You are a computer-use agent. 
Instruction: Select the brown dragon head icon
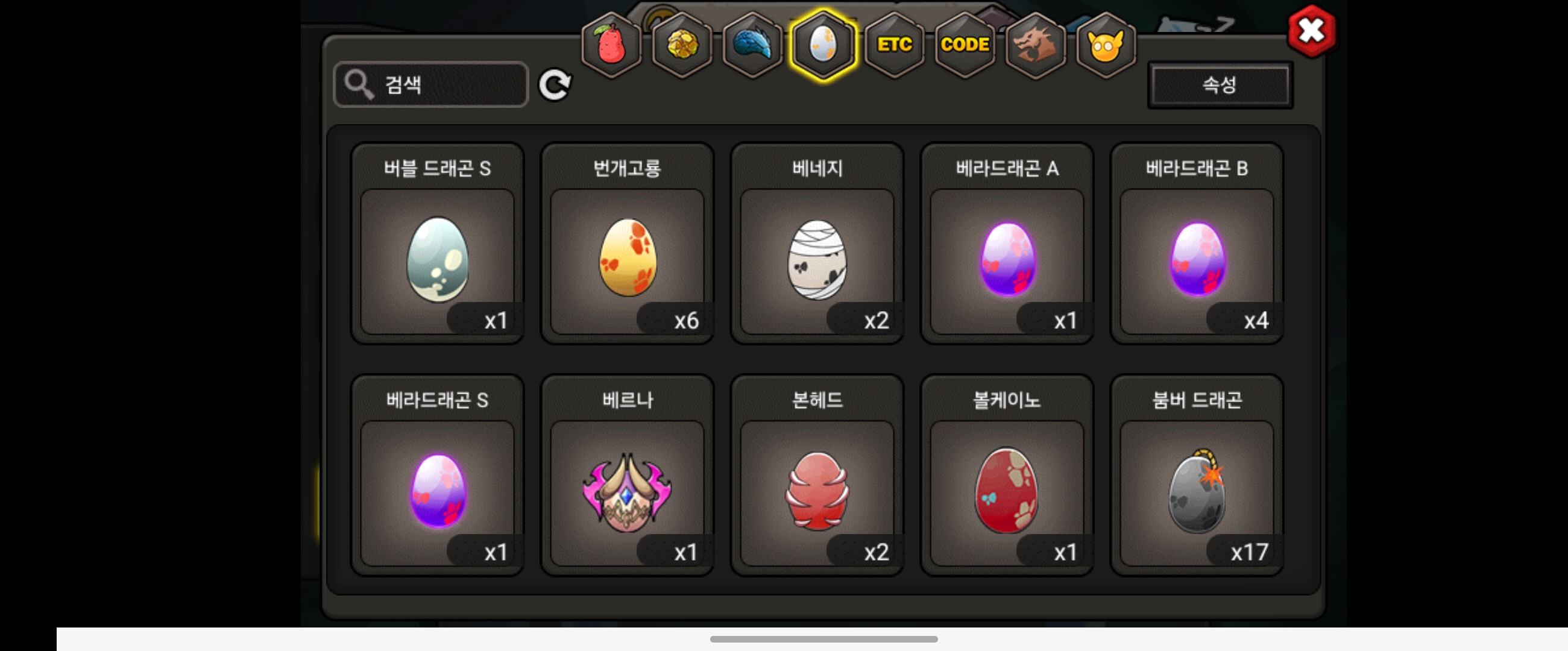1036,45
